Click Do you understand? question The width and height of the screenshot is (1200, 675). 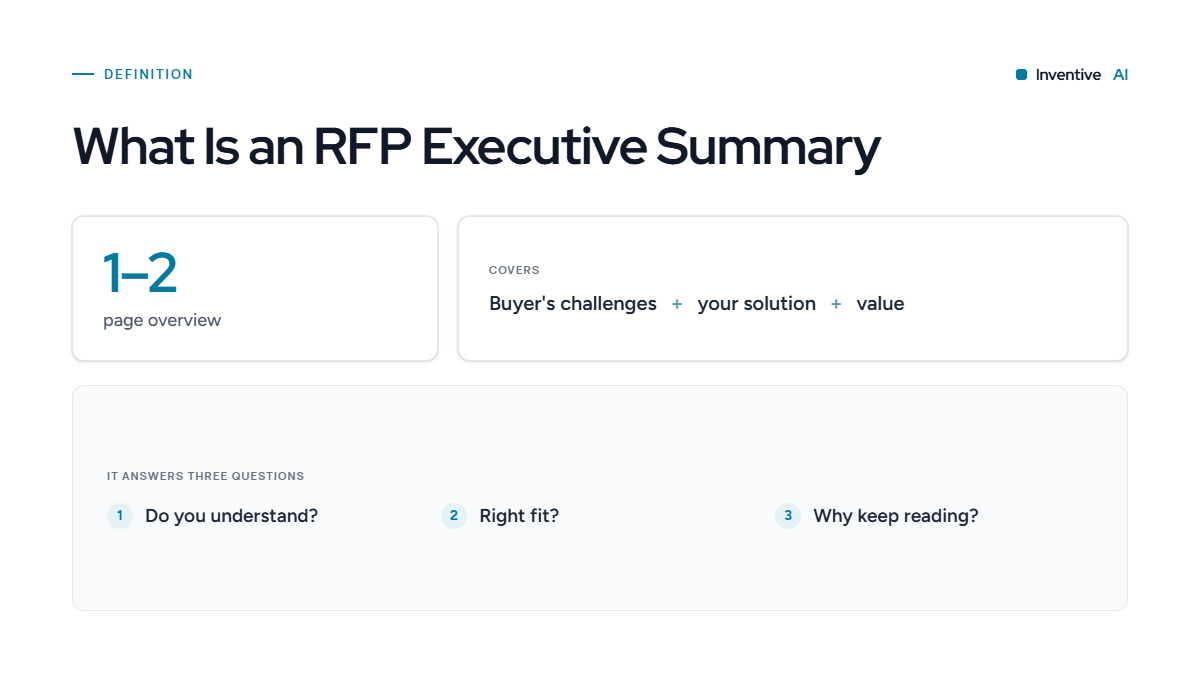click(232, 516)
